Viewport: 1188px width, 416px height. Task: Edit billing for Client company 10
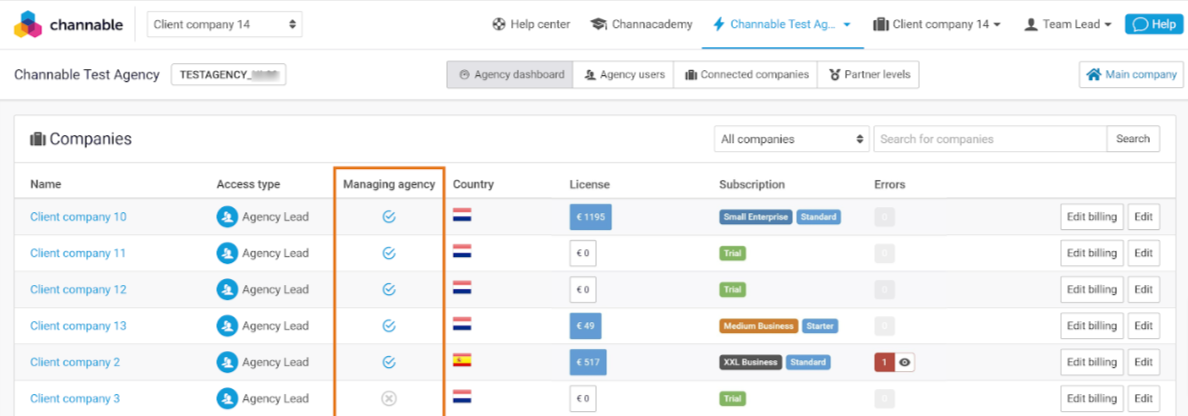[1092, 217]
